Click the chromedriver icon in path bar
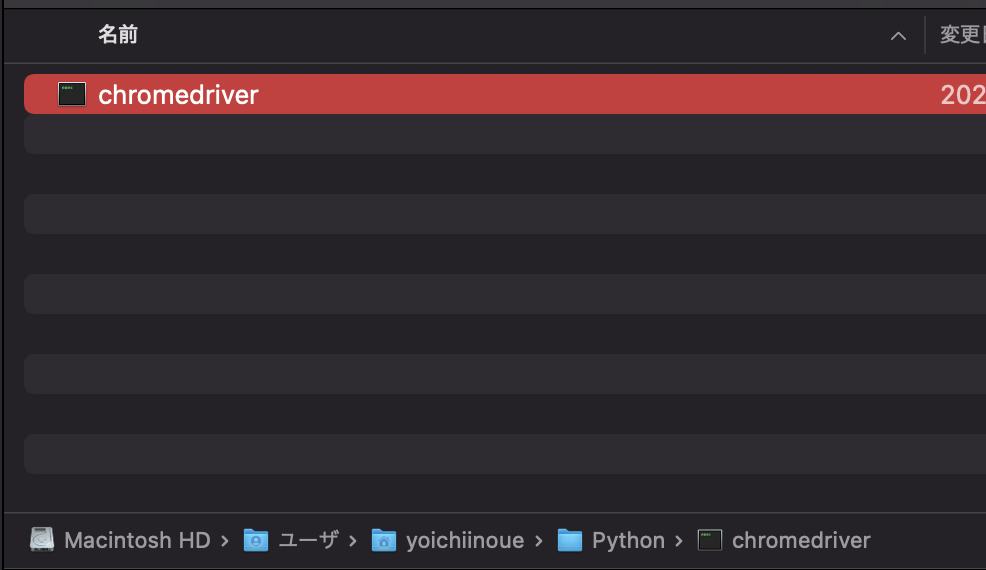This screenshot has height=570, width=986. click(710, 540)
